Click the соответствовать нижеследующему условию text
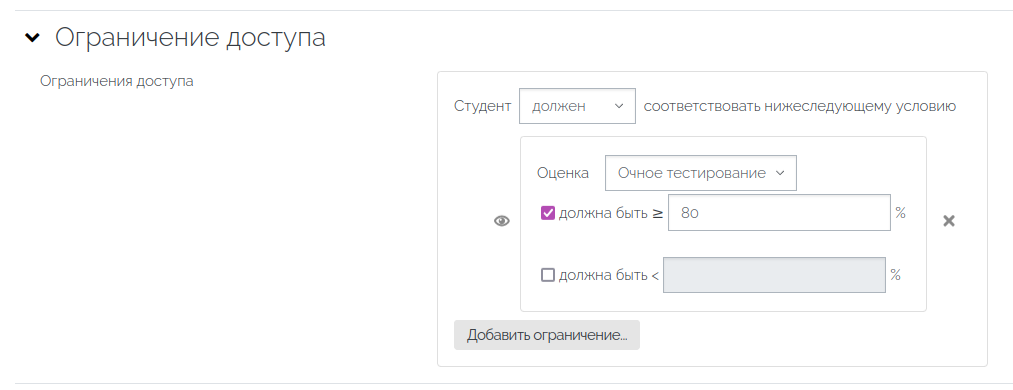Viewport: 1013px width, 390px height. (x=800, y=106)
